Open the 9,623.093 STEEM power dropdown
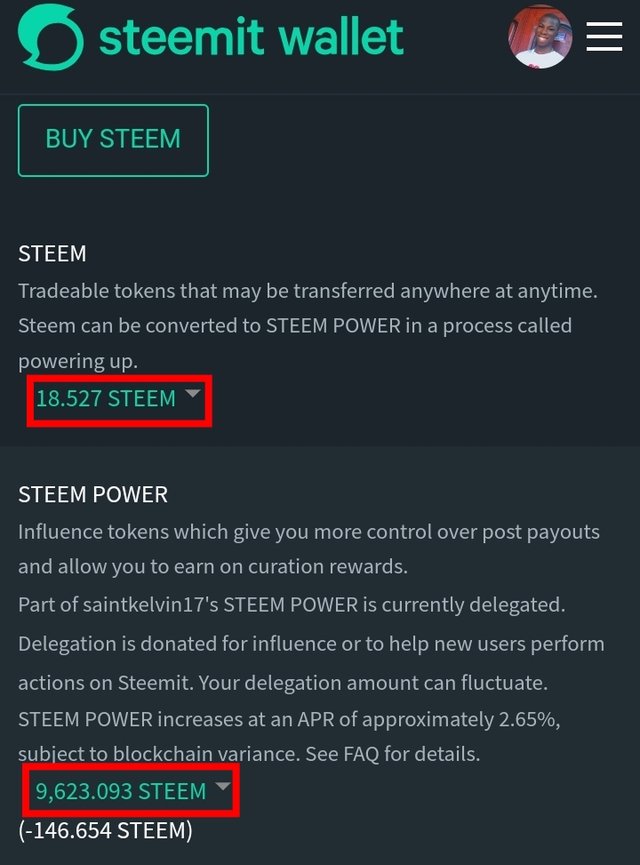Viewport: 640px width, 865px height. [x=121, y=792]
